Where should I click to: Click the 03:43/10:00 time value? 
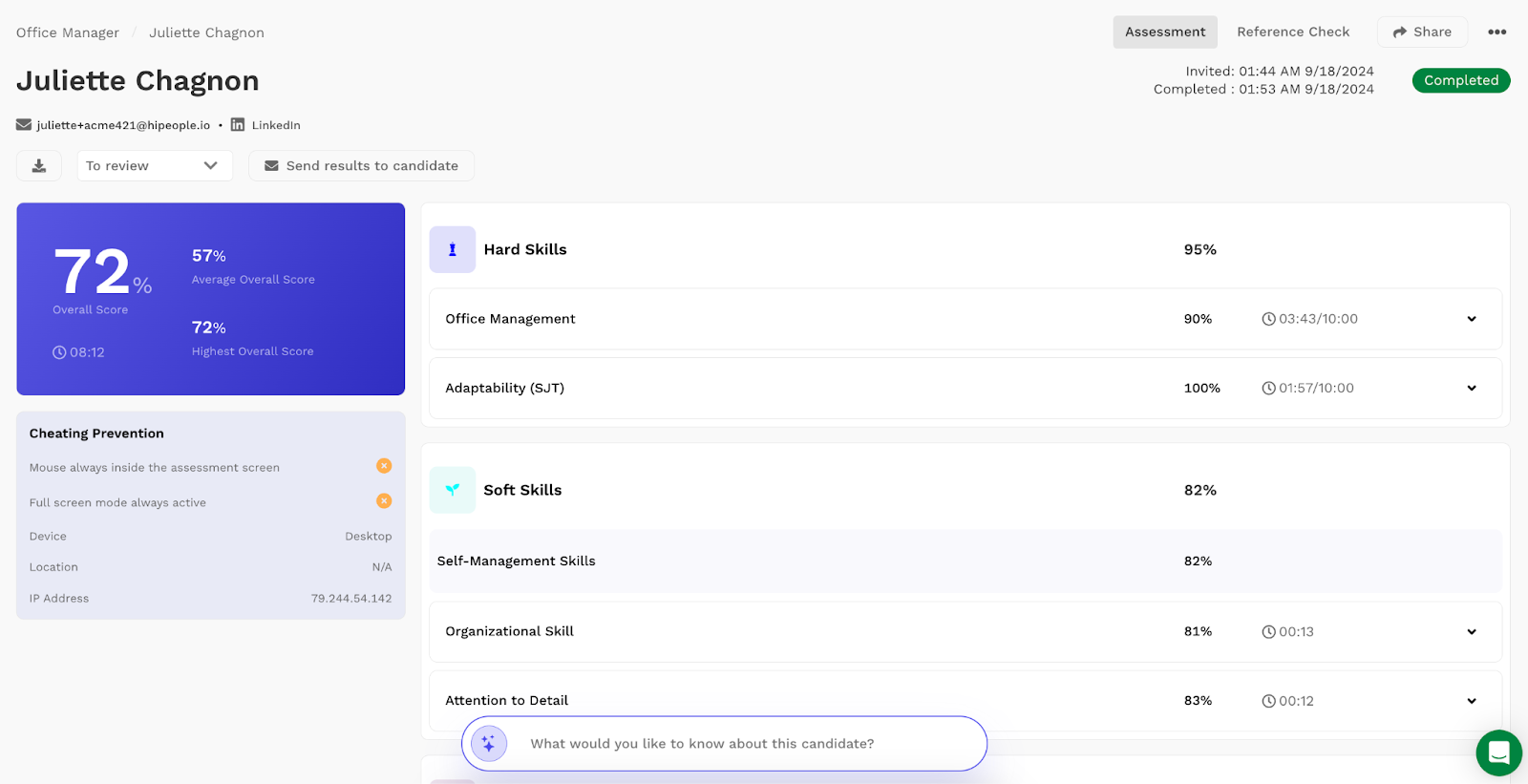pos(1318,319)
